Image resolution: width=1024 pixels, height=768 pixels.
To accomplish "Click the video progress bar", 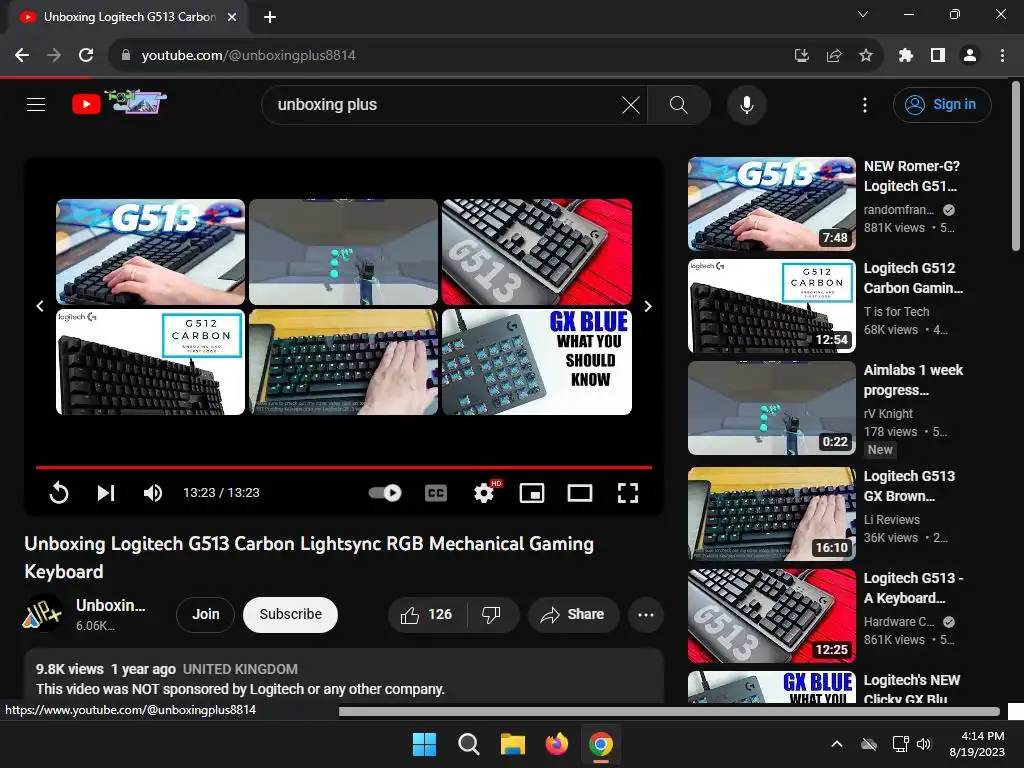I will pos(344,468).
